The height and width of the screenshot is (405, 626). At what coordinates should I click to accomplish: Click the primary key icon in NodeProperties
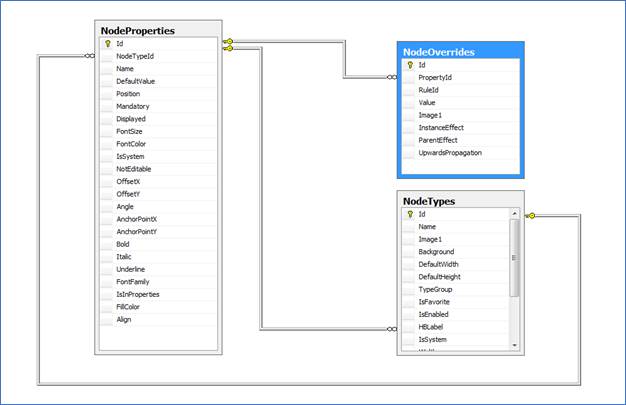[x=106, y=44]
